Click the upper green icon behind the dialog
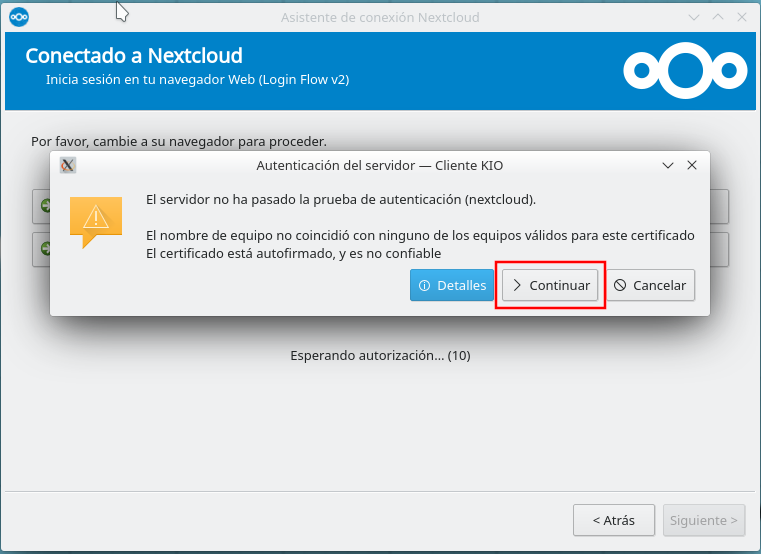The height and width of the screenshot is (554, 761). pyautogui.click(x=44, y=206)
